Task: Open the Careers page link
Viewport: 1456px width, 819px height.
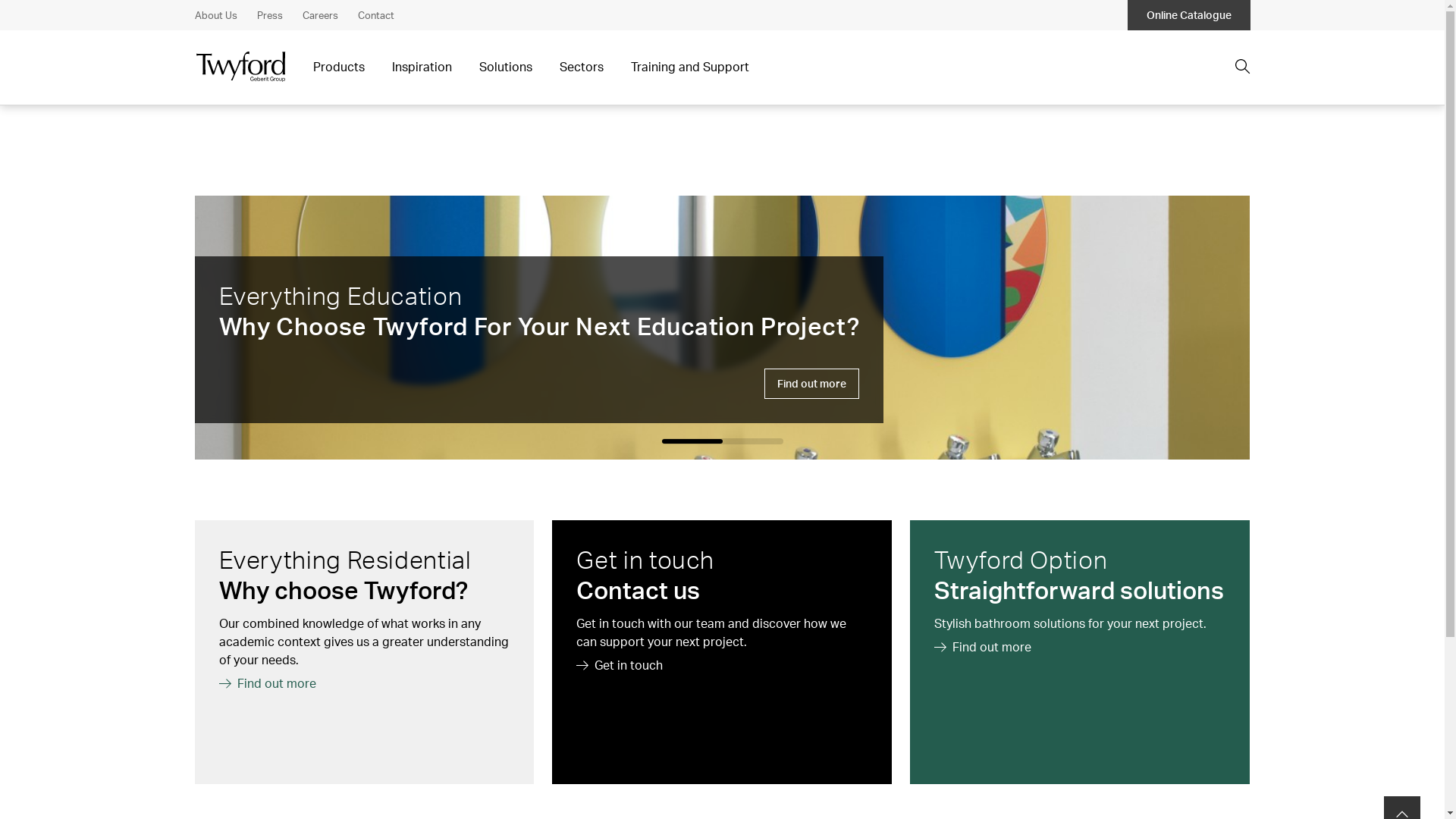Action: pos(320,15)
